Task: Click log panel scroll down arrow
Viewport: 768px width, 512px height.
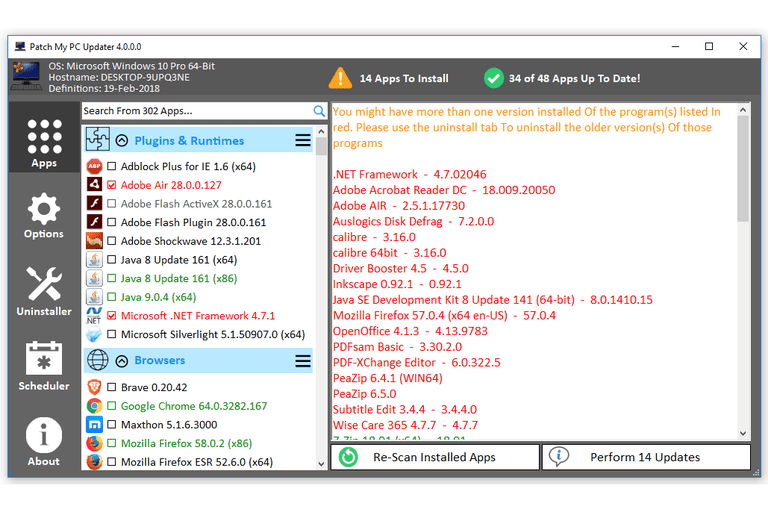Action: point(743,433)
